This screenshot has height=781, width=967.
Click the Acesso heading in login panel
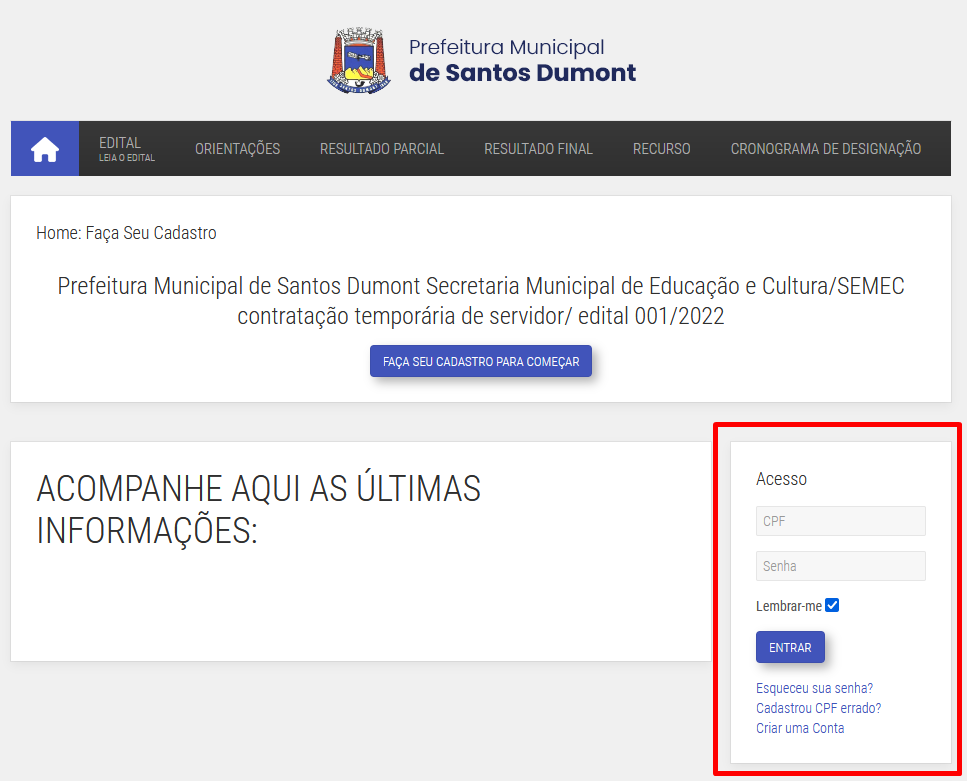pyautogui.click(x=781, y=479)
